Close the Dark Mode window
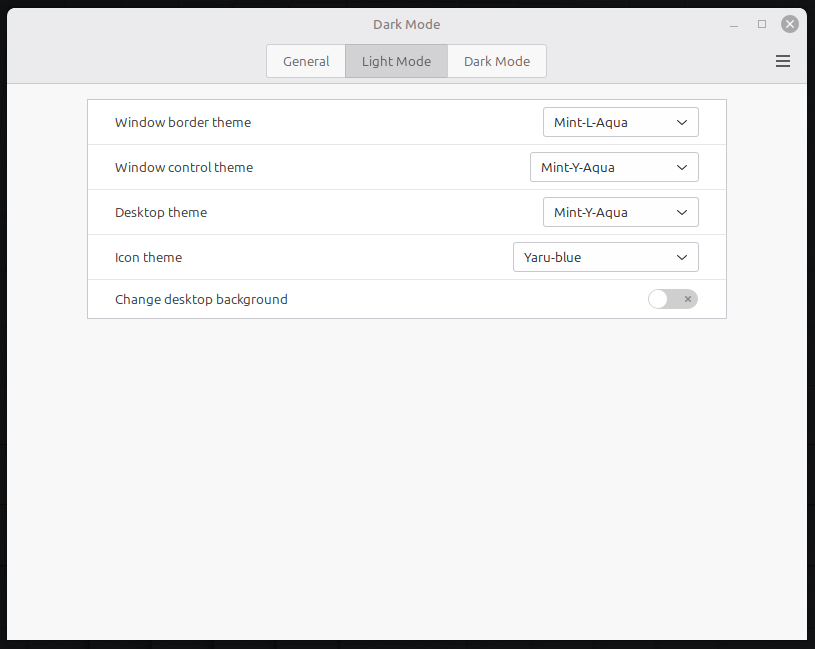Screen dimensions: 815x649 pyautogui.click(x=790, y=24)
